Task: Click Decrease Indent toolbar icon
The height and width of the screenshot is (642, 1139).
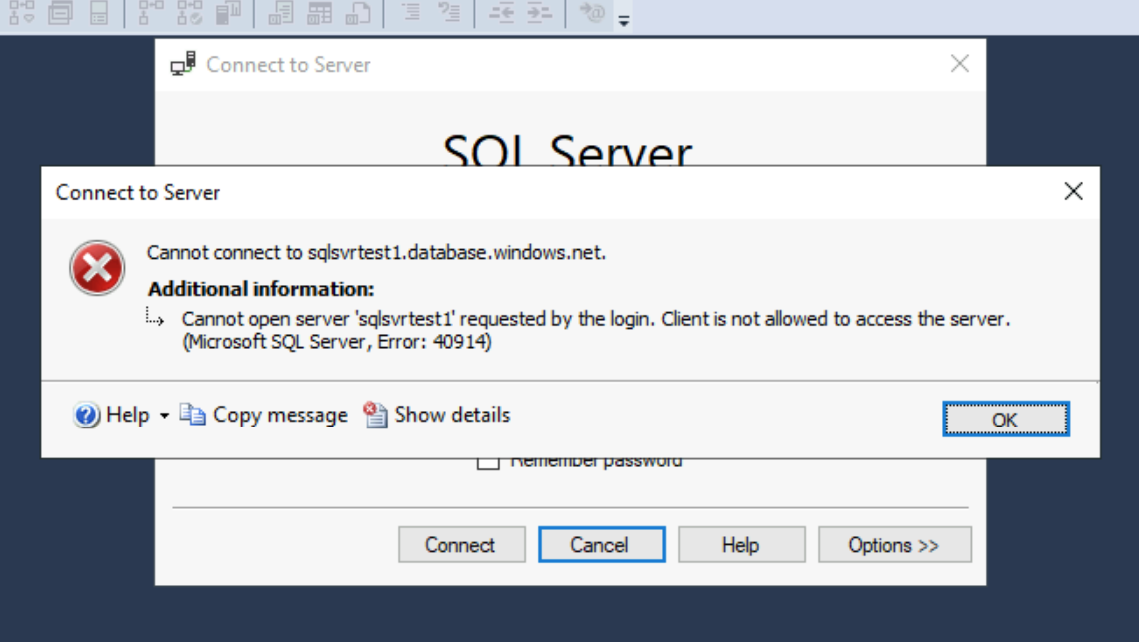Action: tap(501, 12)
